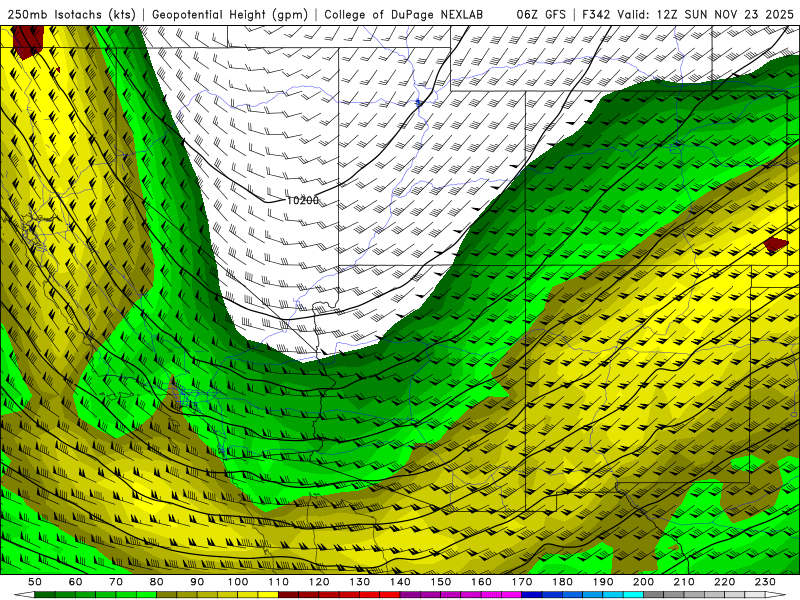This screenshot has width=800, height=600.
Task: Click the '170' color scale label
Action: 522,582
